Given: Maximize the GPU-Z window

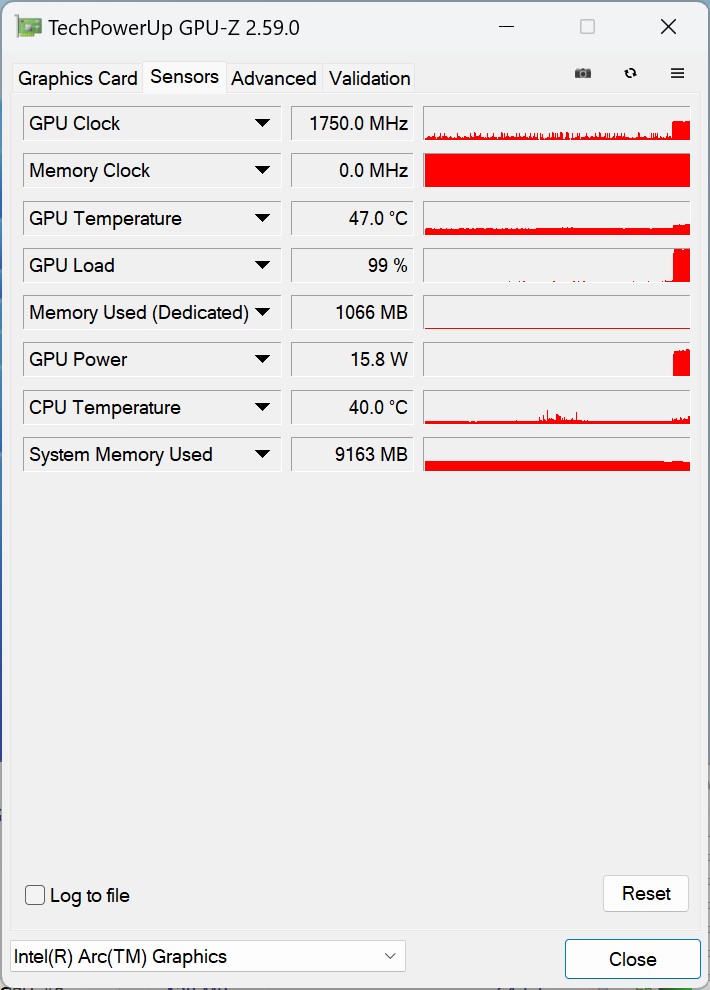Looking at the screenshot, I should (587, 27).
